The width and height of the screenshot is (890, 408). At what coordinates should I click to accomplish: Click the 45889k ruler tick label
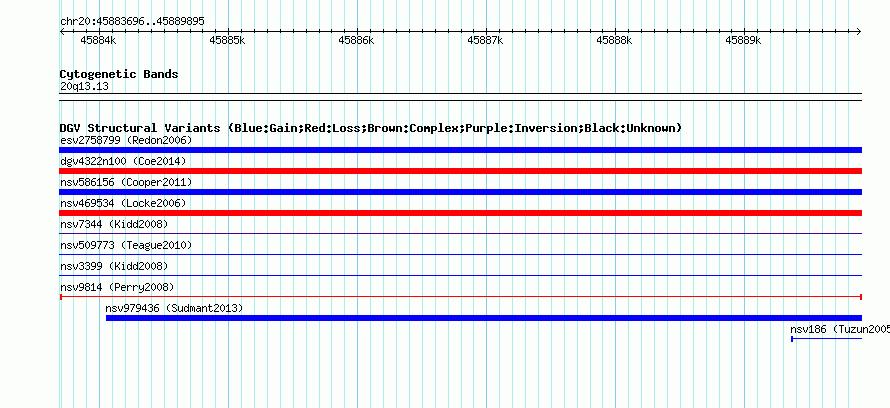point(744,40)
